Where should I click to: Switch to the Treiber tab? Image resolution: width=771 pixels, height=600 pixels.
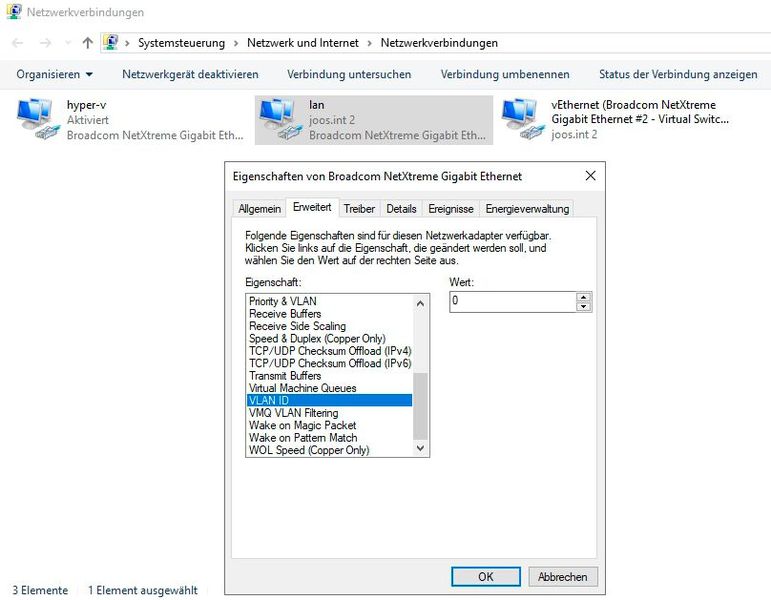tap(359, 209)
